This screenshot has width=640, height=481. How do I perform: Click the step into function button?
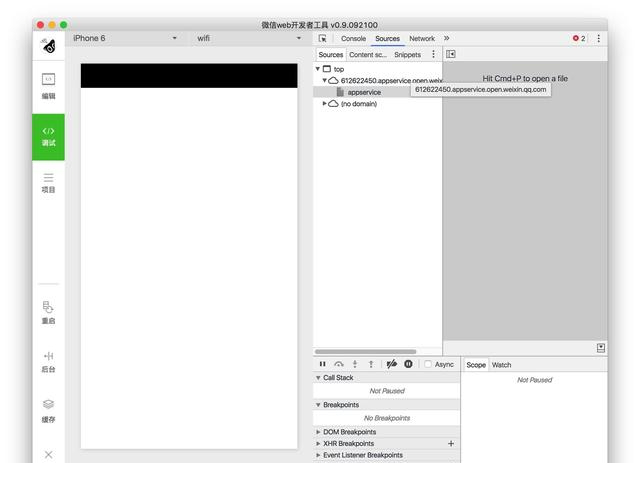pyautogui.click(x=355, y=364)
